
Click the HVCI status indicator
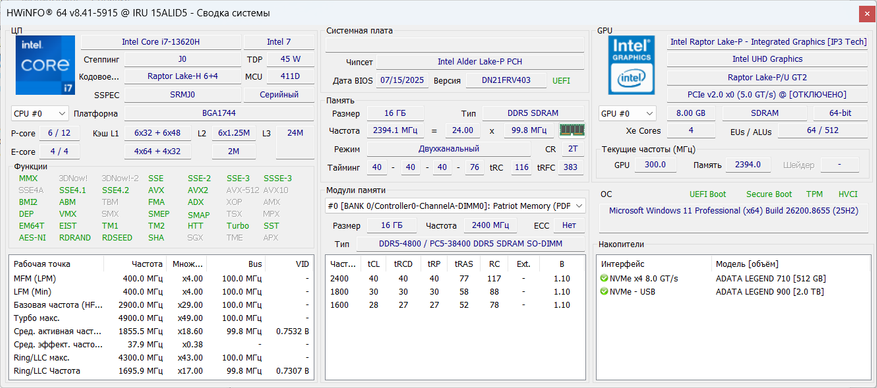[847, 194]
